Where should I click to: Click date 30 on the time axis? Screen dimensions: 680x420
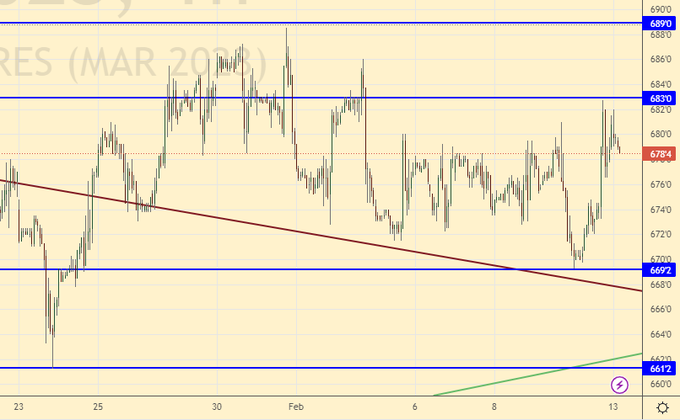(217, 407)
